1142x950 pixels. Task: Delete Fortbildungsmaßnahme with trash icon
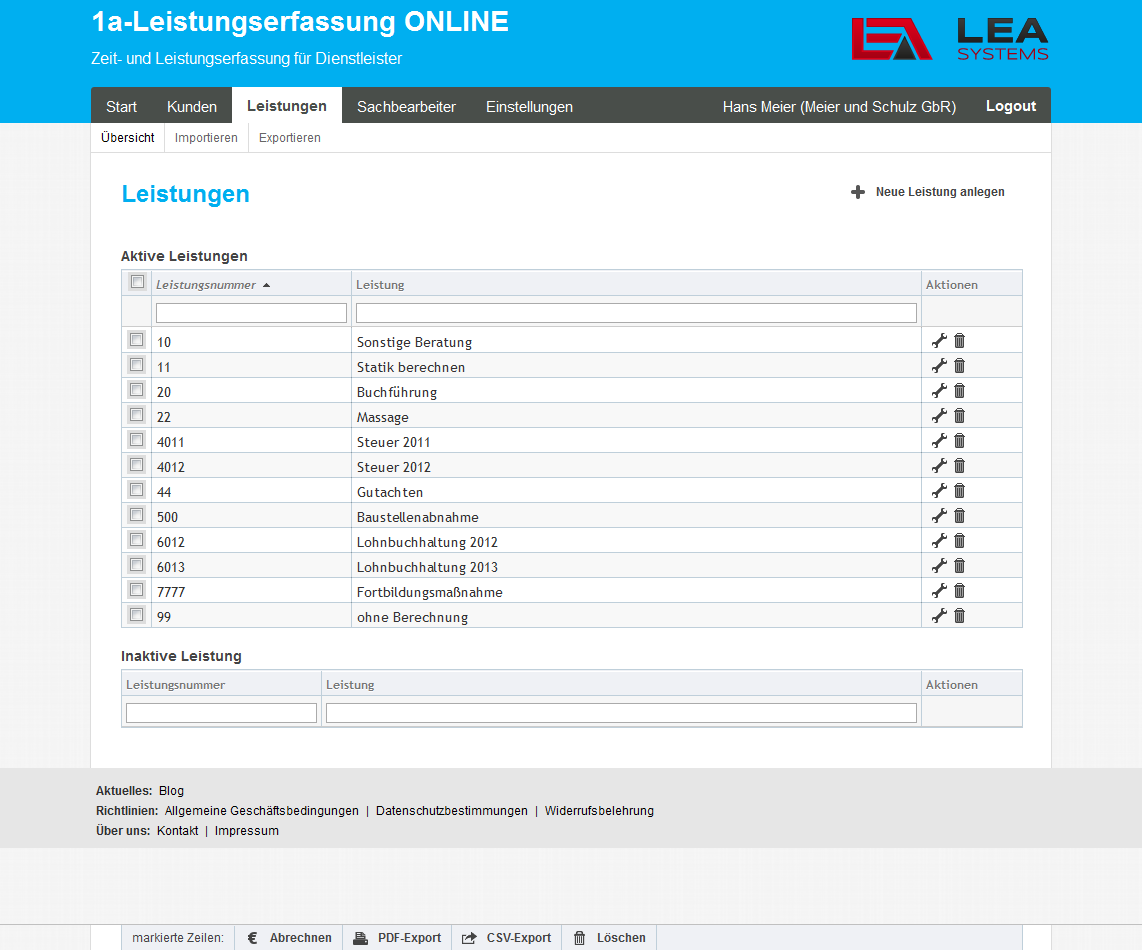click(x=959, y=590)
